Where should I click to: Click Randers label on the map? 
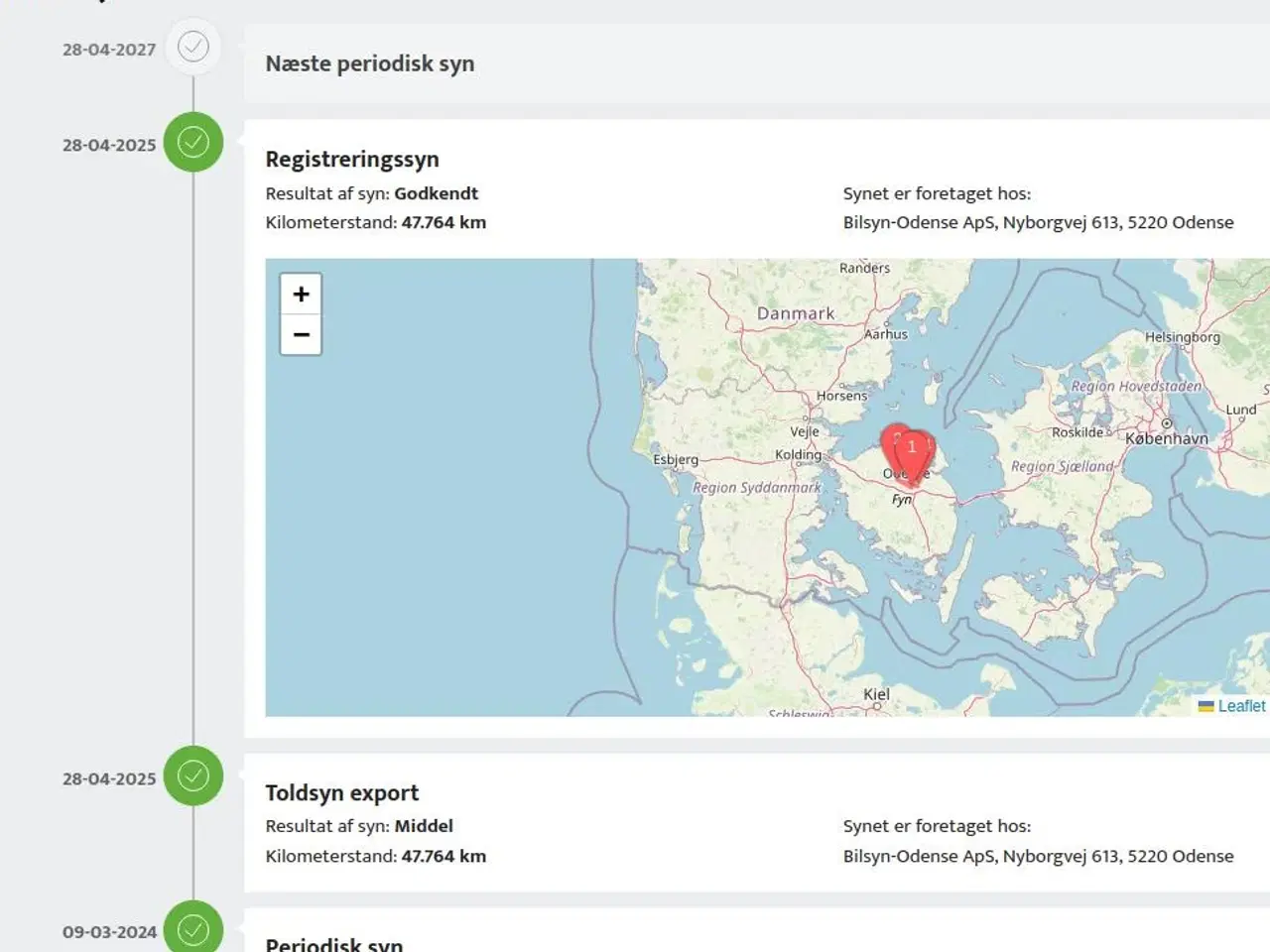coord(864,268)
